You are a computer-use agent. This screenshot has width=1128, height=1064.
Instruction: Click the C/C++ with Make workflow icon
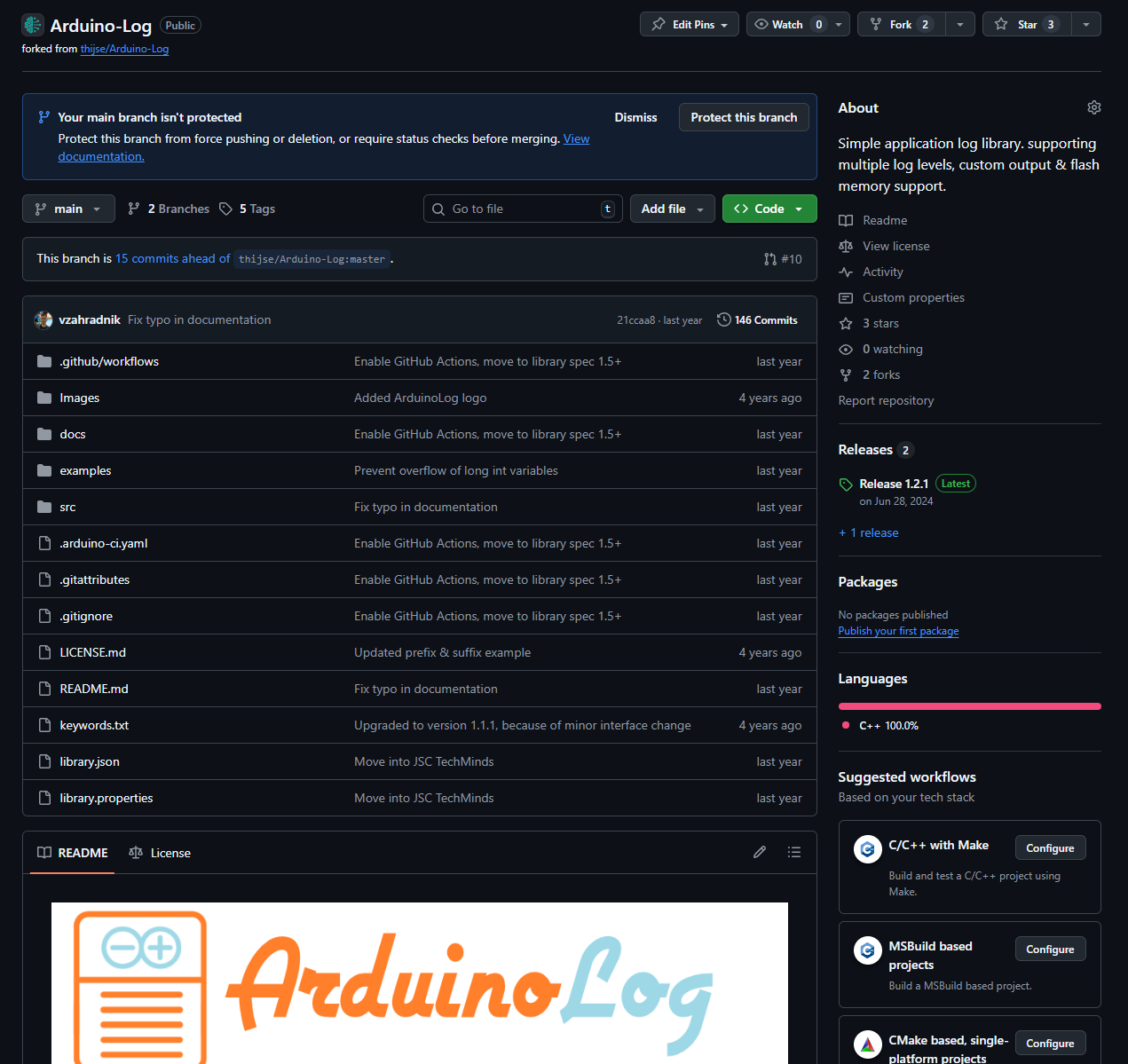click(867, 849)
